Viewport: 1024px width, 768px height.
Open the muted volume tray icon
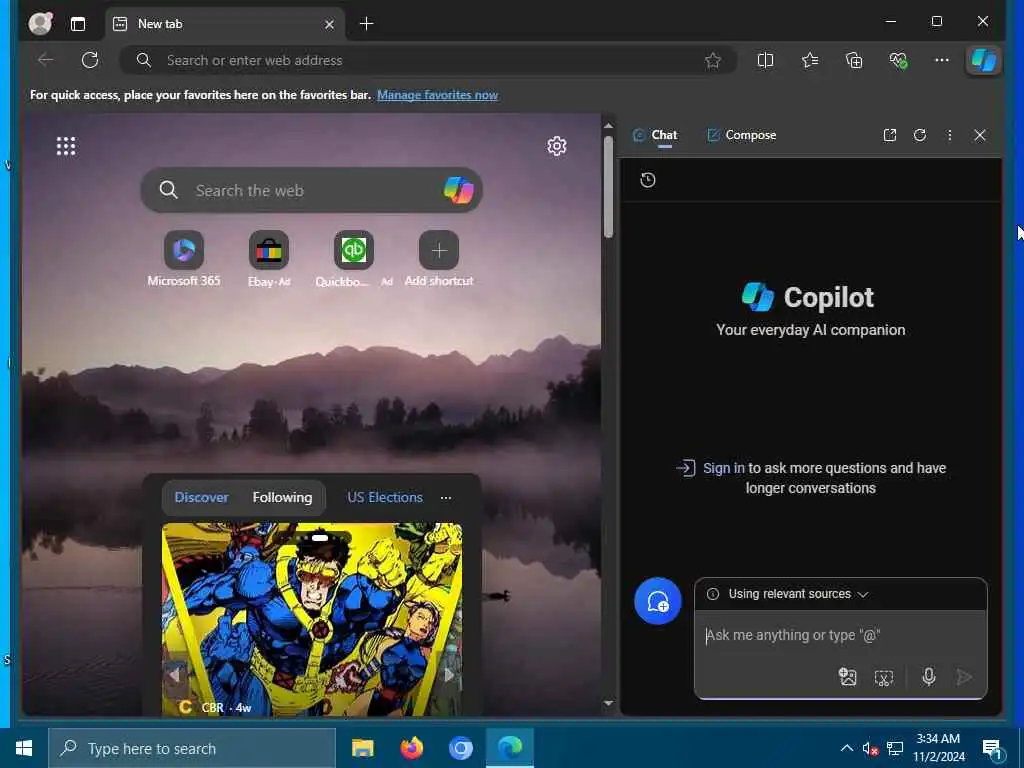click(x=870, y=748)
